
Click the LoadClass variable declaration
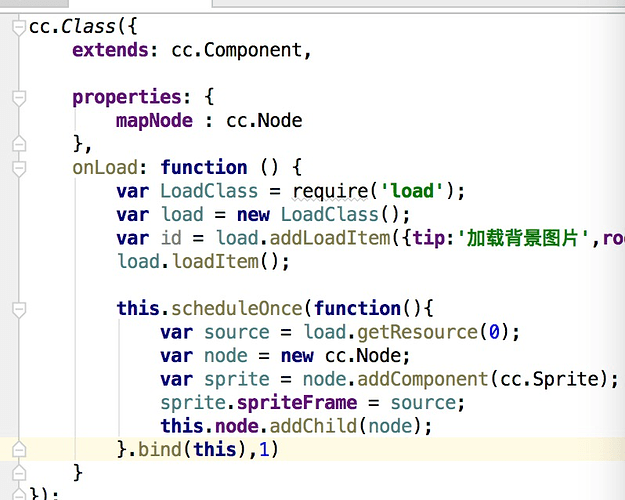(209, 191)
